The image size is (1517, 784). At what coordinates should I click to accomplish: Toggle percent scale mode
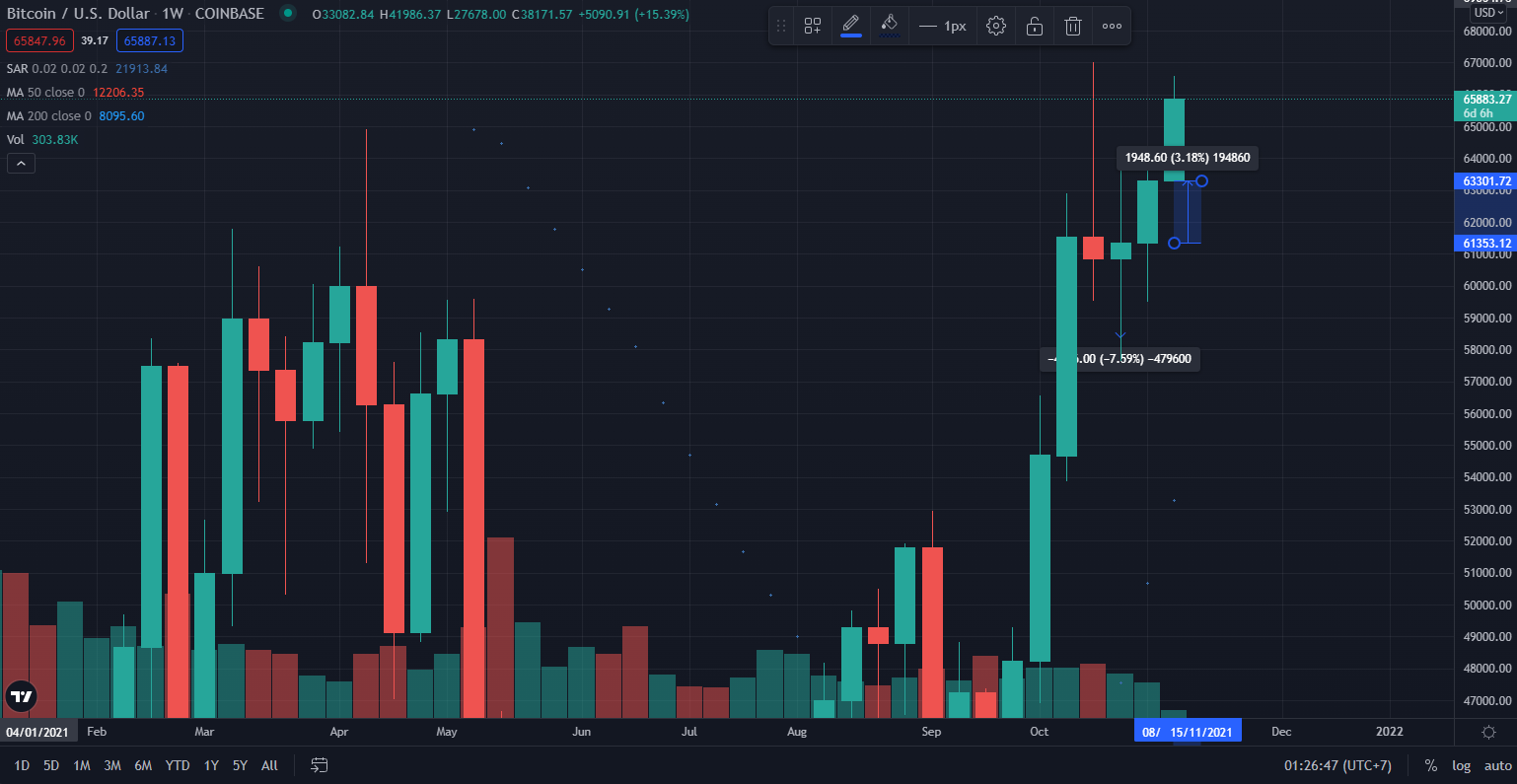pyautogui.click(x=1431, y=765)
